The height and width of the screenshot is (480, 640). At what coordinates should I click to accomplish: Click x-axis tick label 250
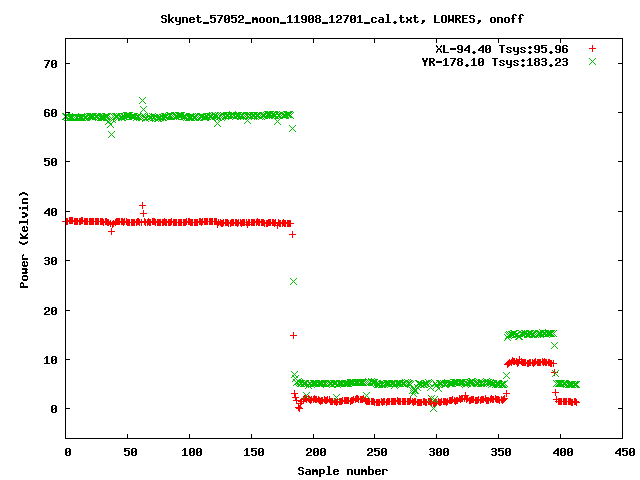(x=377, y=452)
